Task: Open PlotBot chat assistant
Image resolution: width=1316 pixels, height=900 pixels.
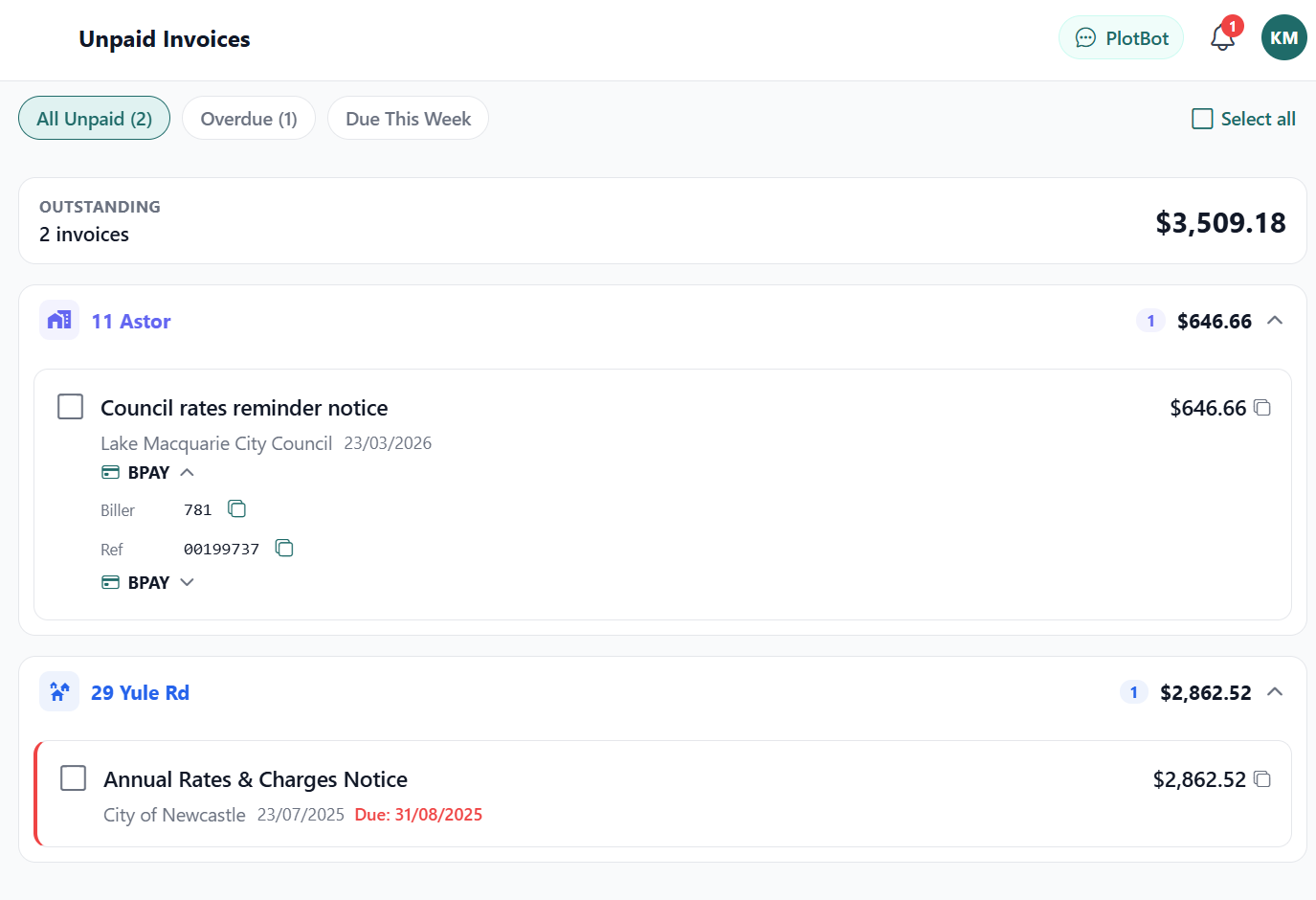Action: pyautogui.click(x=1121, y=38)
